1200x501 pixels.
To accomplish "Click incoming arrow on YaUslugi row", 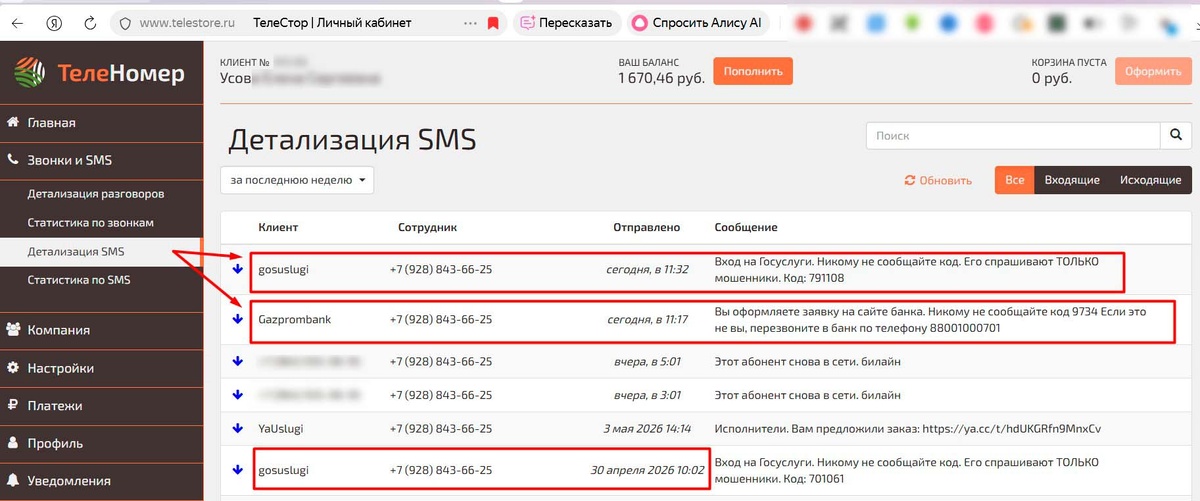I will tap(237, 428).
